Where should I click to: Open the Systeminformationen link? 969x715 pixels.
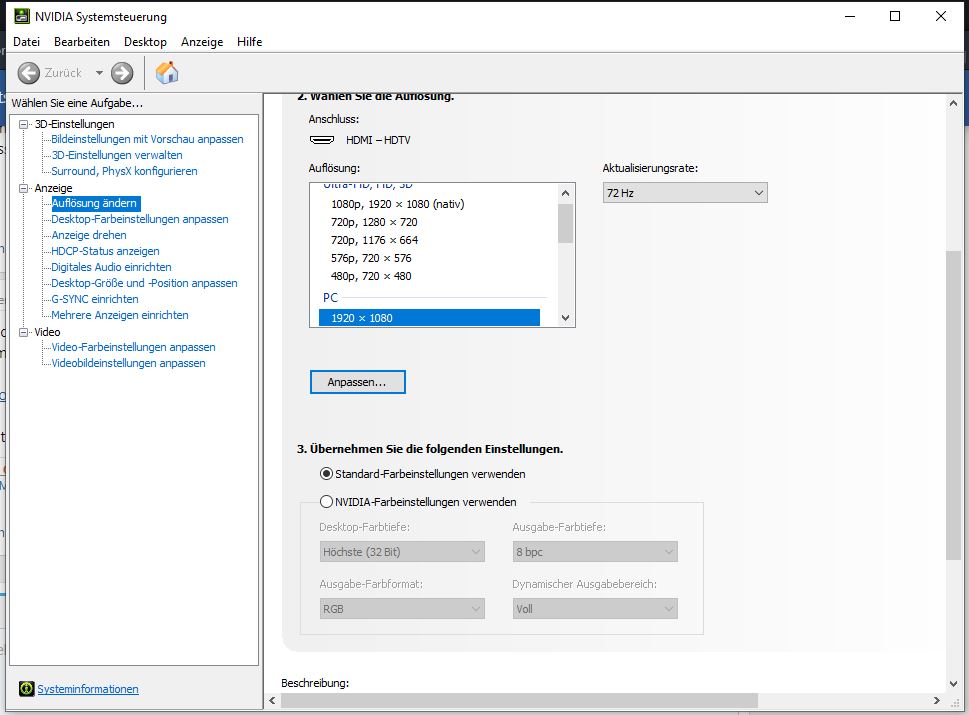[88, 689]
